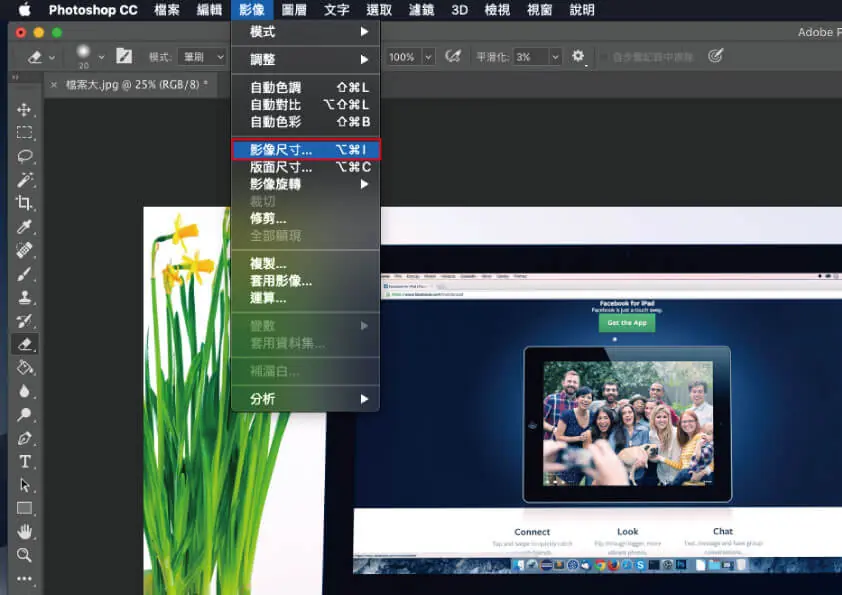Select the Paint Bucket tool
842x595 pixels.
pyautogui.click(x=24, y=368)
